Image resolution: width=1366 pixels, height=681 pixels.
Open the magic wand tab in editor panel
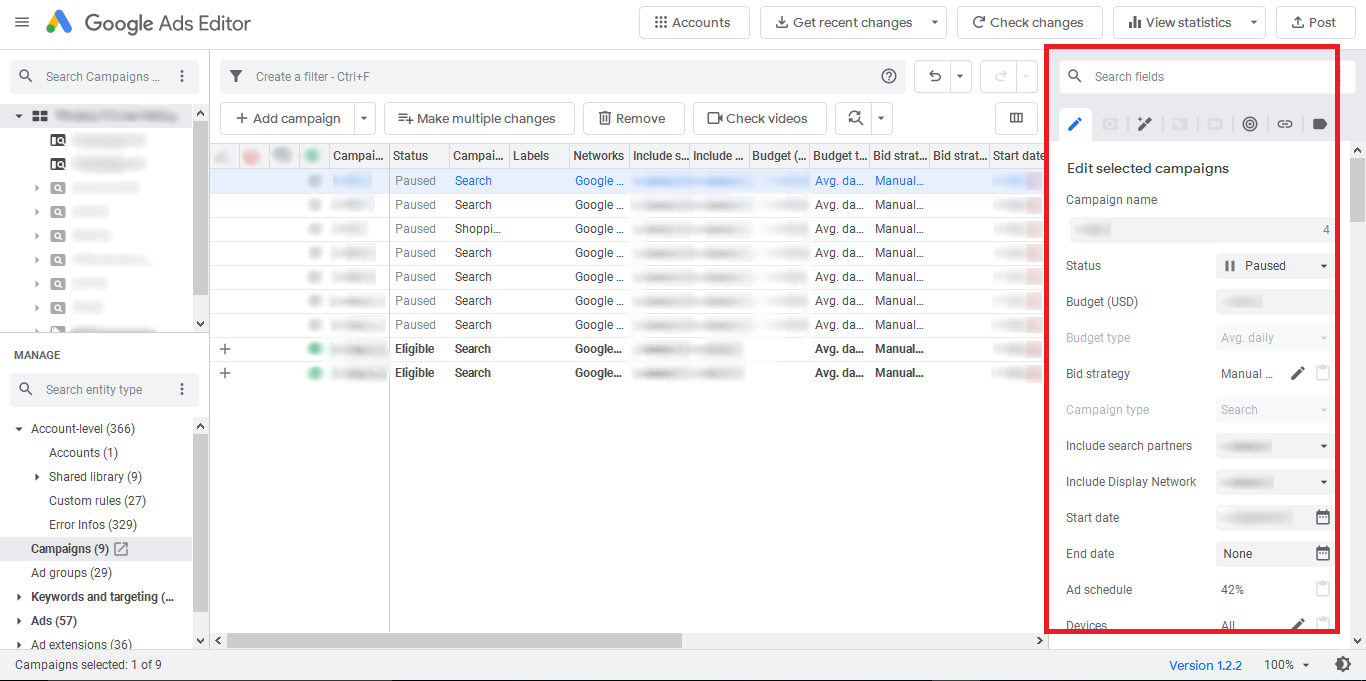coord(1145,124)
